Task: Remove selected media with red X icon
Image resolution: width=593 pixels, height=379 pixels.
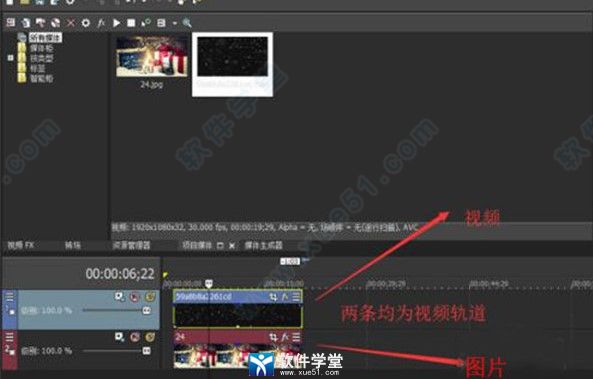Action: [x=71, y=23]
